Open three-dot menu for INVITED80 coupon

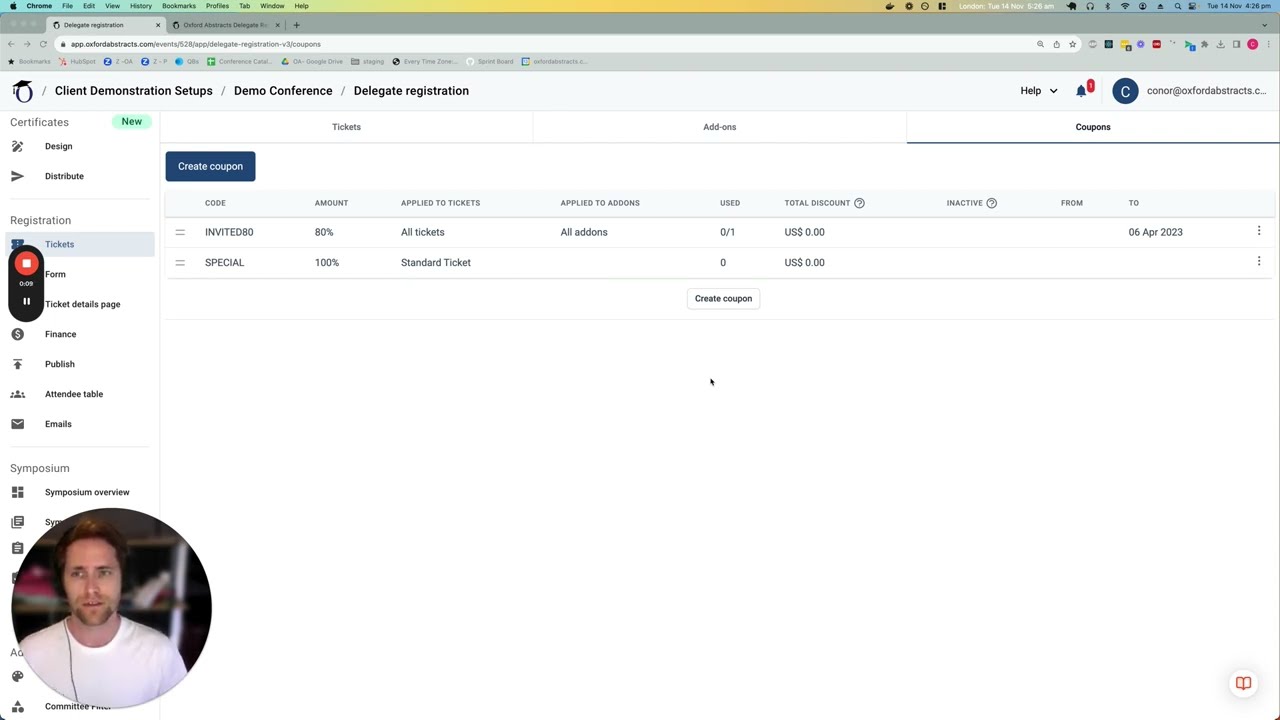(1258, 231)
